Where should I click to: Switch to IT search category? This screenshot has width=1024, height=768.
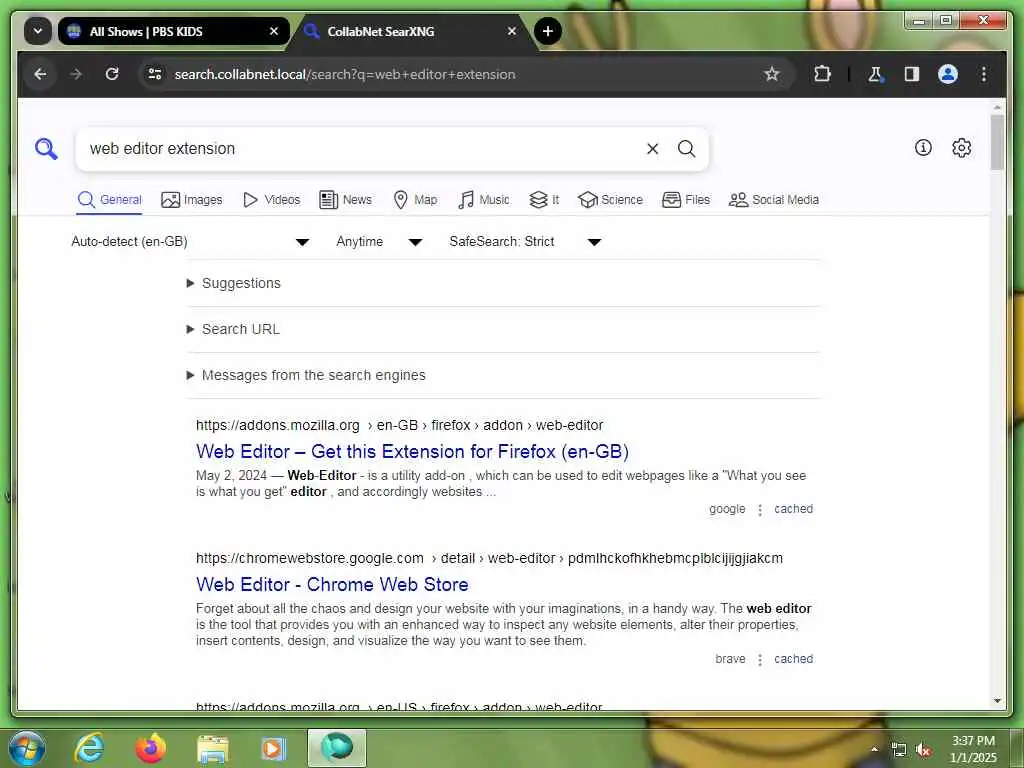tap(544, 200)
